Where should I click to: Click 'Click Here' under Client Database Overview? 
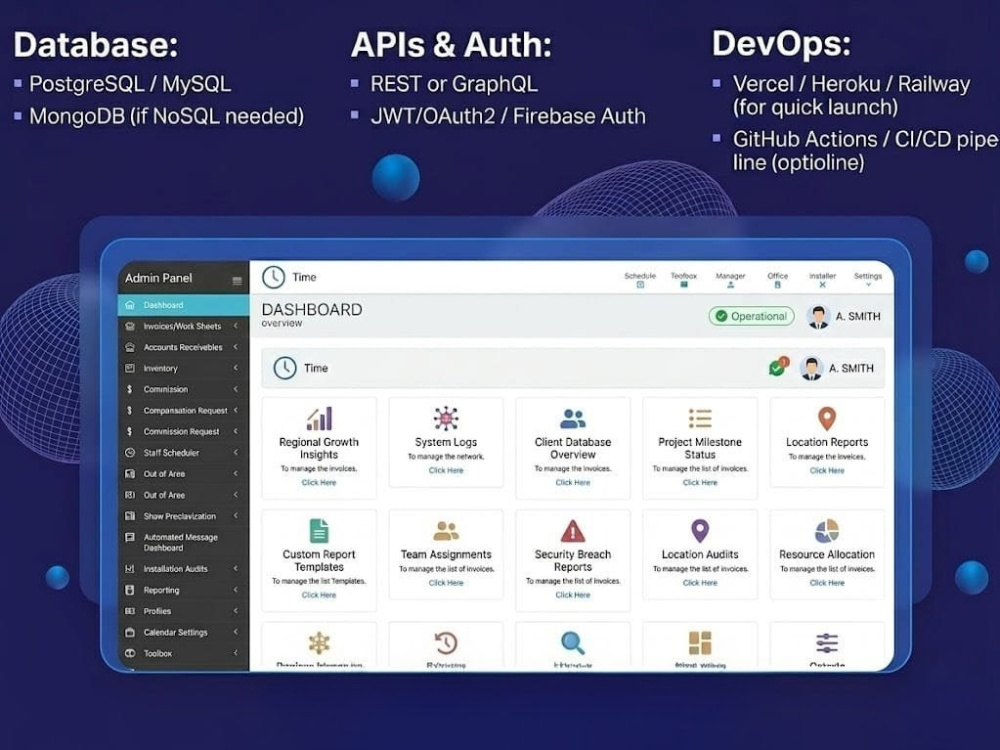573,483
